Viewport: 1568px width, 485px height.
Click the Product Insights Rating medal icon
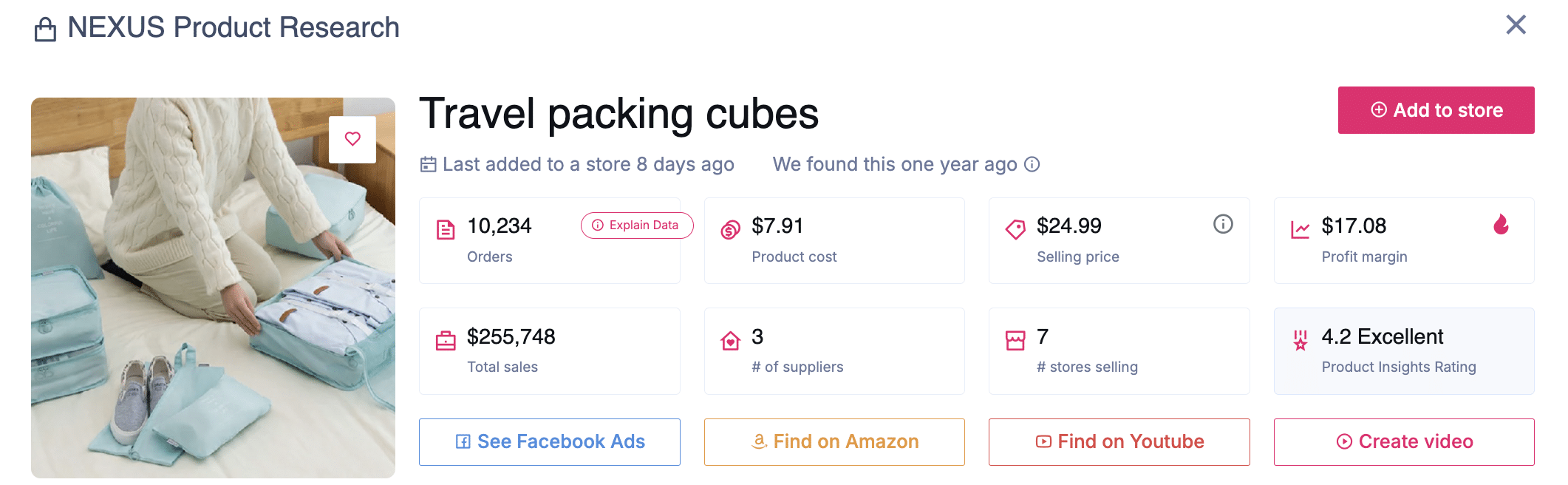(1301, 341)
